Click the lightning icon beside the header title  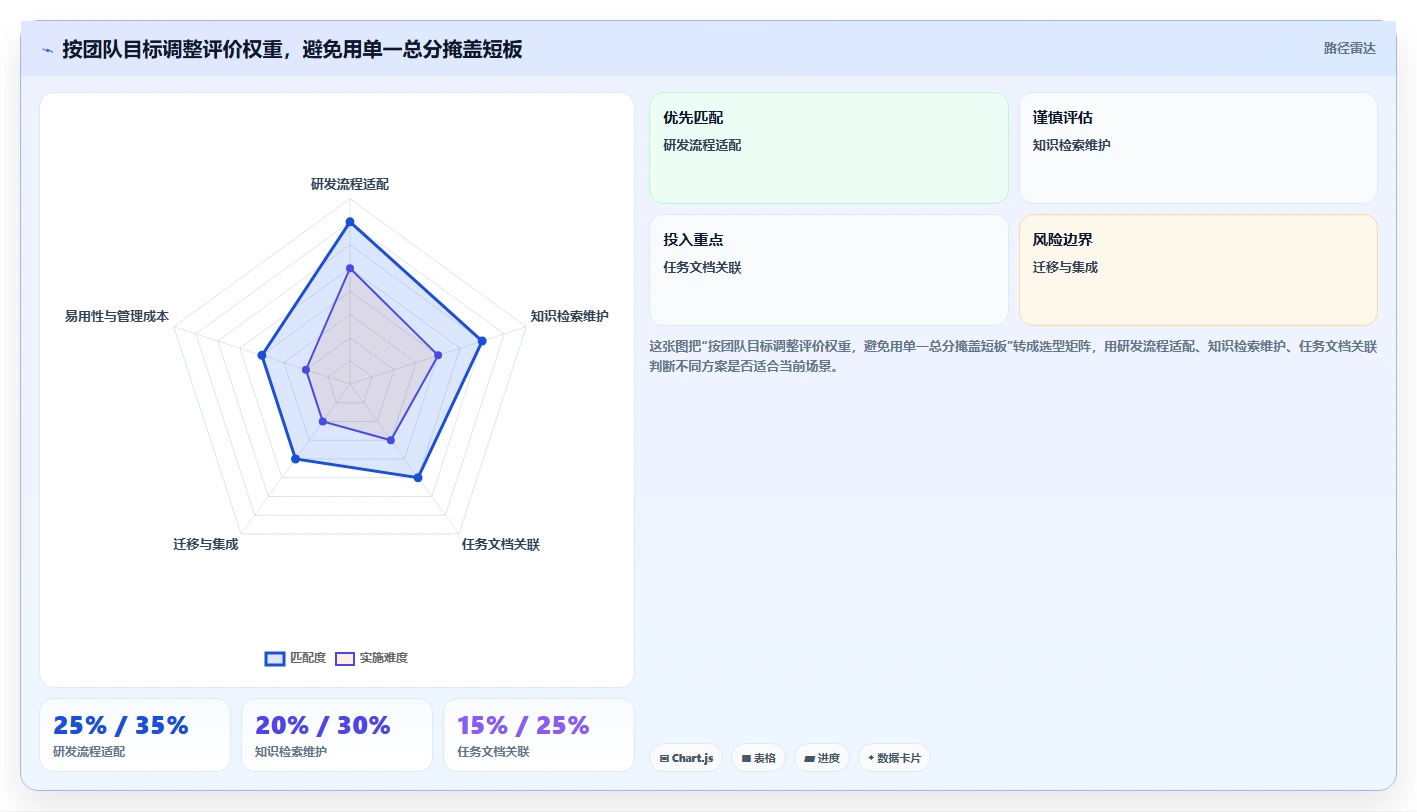point(47,49)
